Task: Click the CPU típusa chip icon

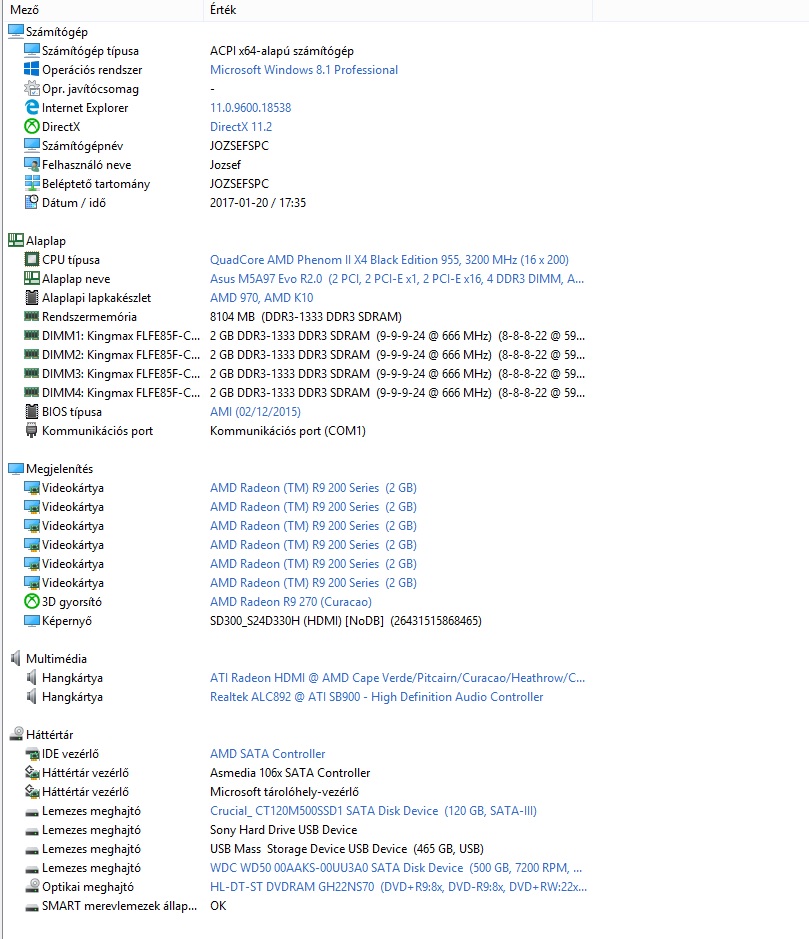Action: (32, 259)
